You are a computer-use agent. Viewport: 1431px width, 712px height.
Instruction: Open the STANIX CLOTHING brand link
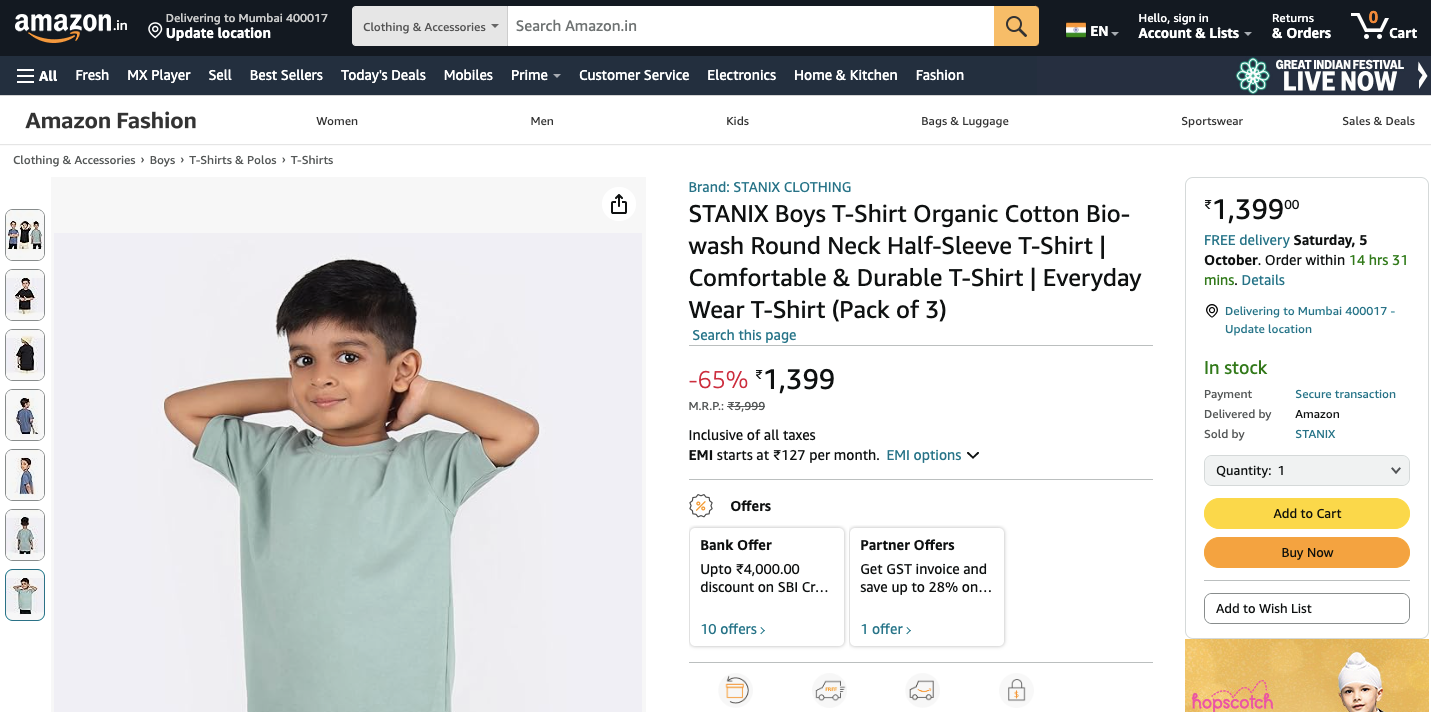click(769, 187)
